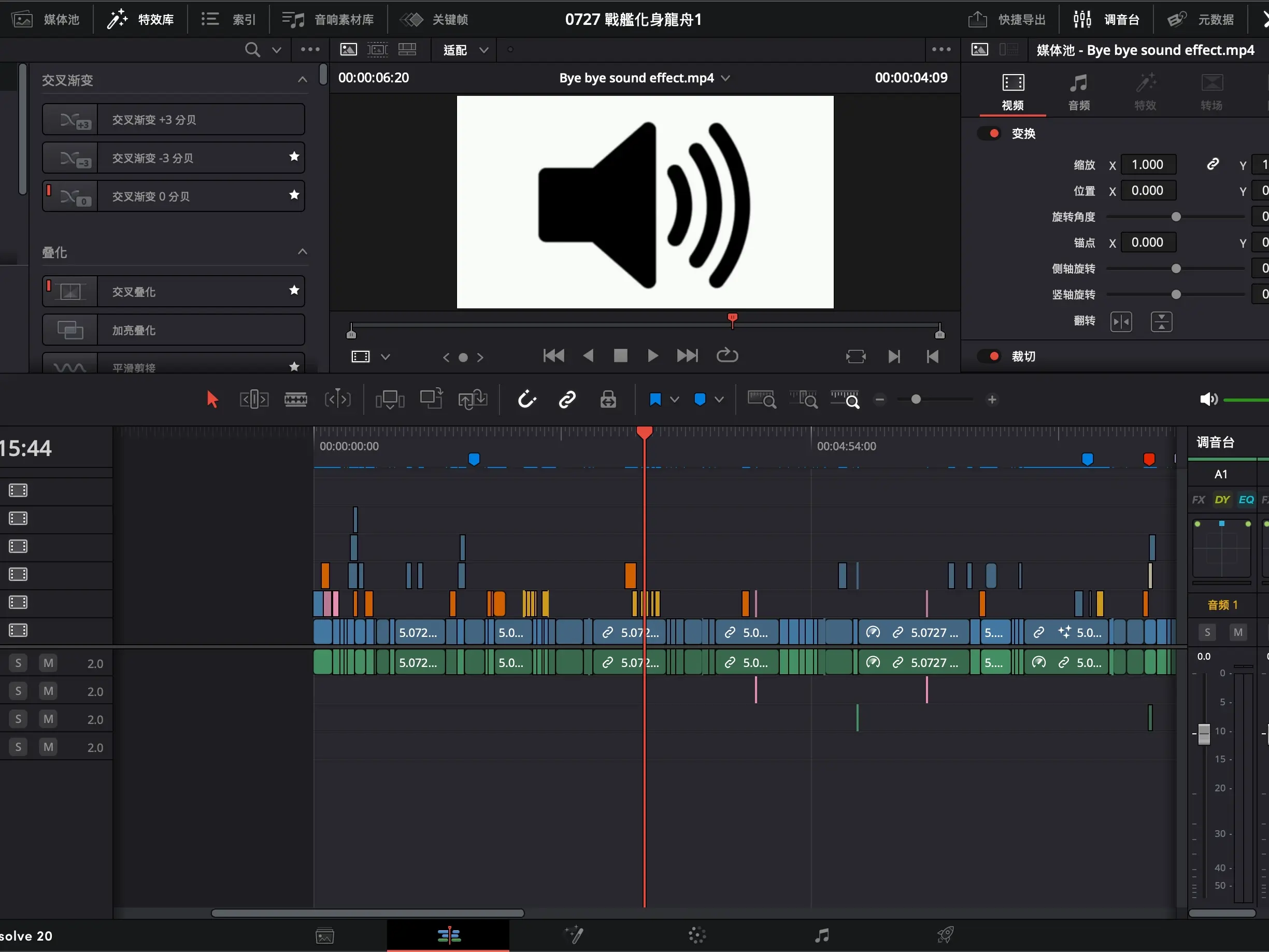Disable the 裁切 cropping toggle
Screen dimensions: 1269x952
(x=990, y=357)
